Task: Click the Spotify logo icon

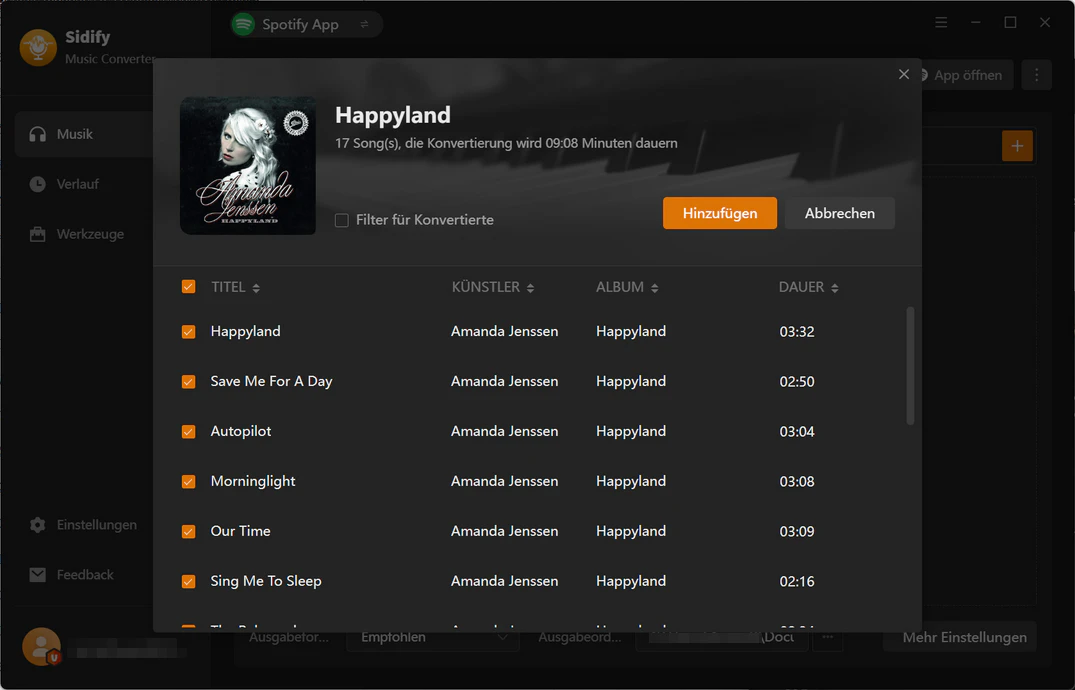Action: 243,24
